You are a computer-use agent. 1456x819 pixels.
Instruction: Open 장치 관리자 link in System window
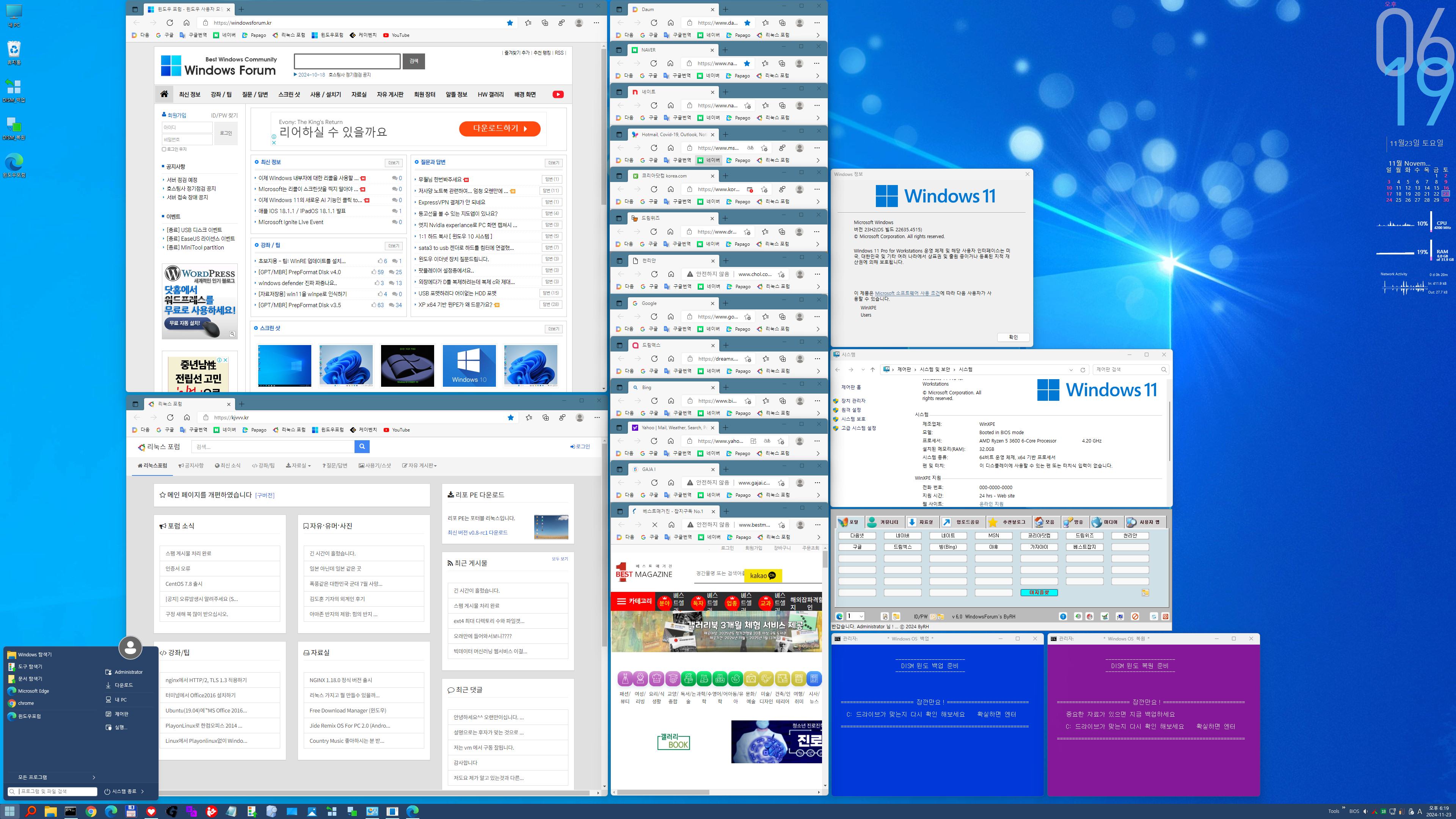853,401
